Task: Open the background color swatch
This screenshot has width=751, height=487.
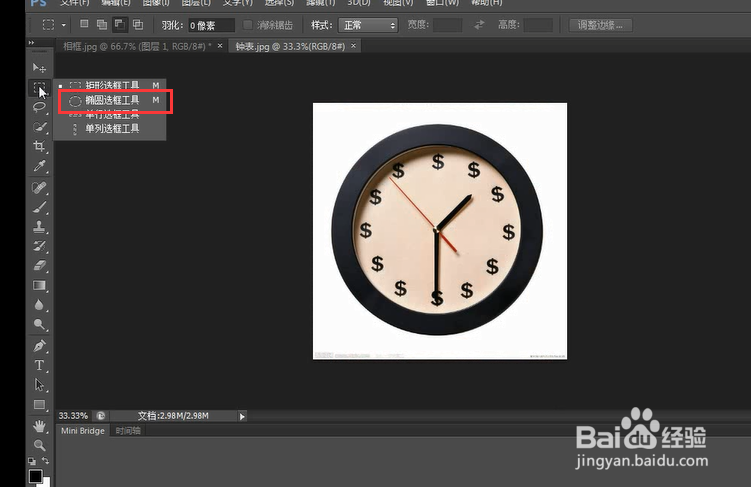Action: click(46, 482)
